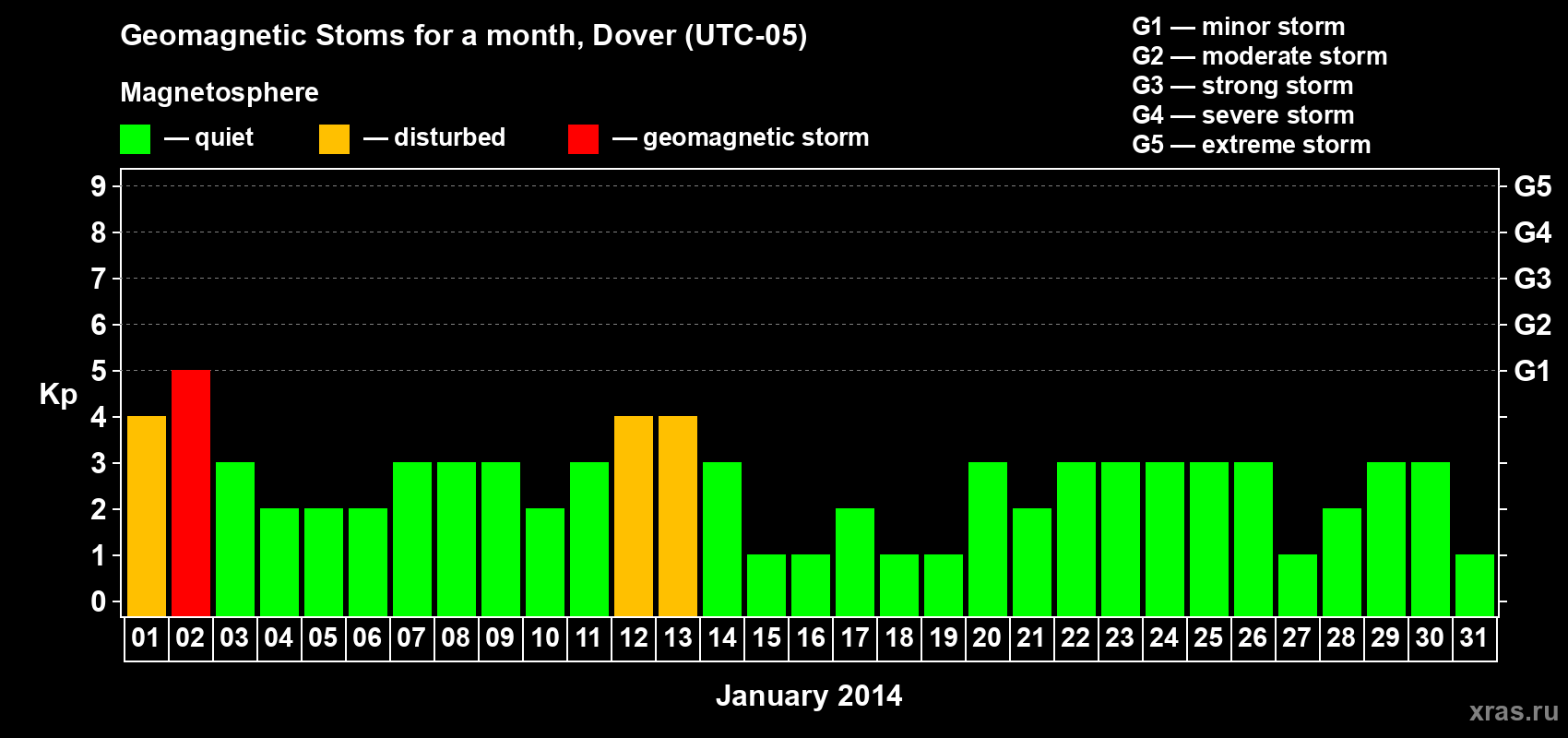The width and height of the screenshot is (1568, 738).
Task: Click the orange disturbed legend swatch
Action: tap(334, 139)
